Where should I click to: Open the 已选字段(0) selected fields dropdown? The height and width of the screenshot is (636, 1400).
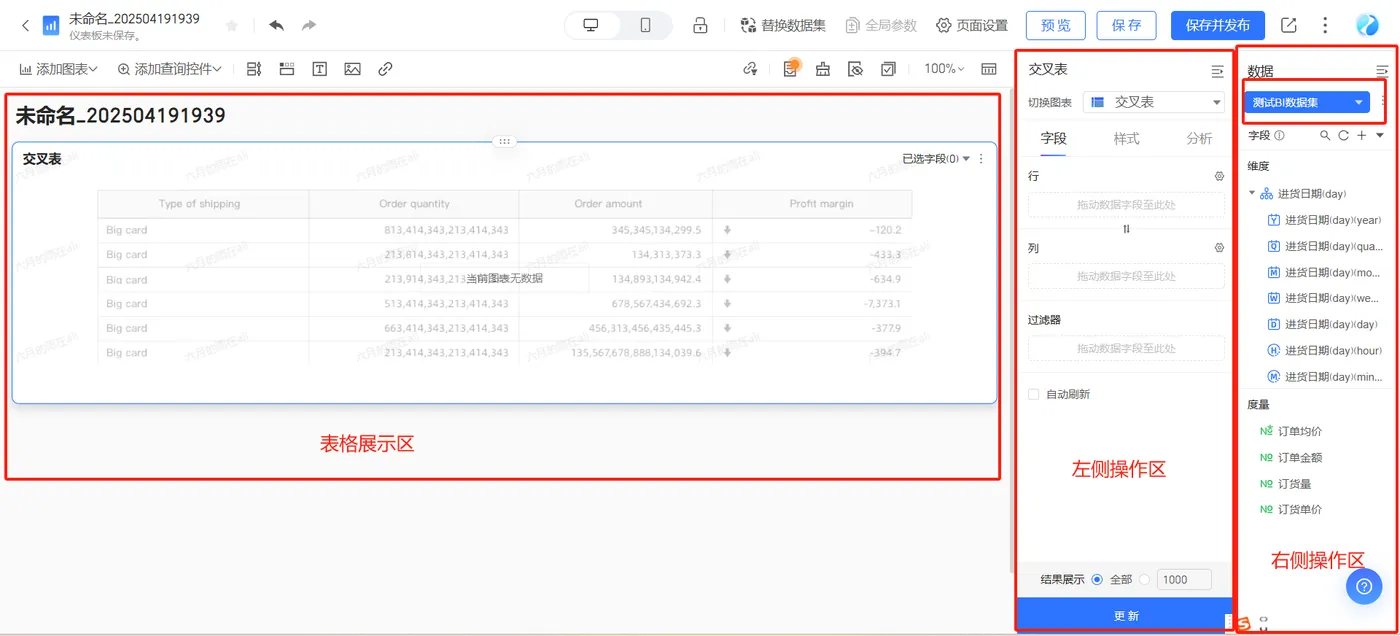[x=936, y=159]
